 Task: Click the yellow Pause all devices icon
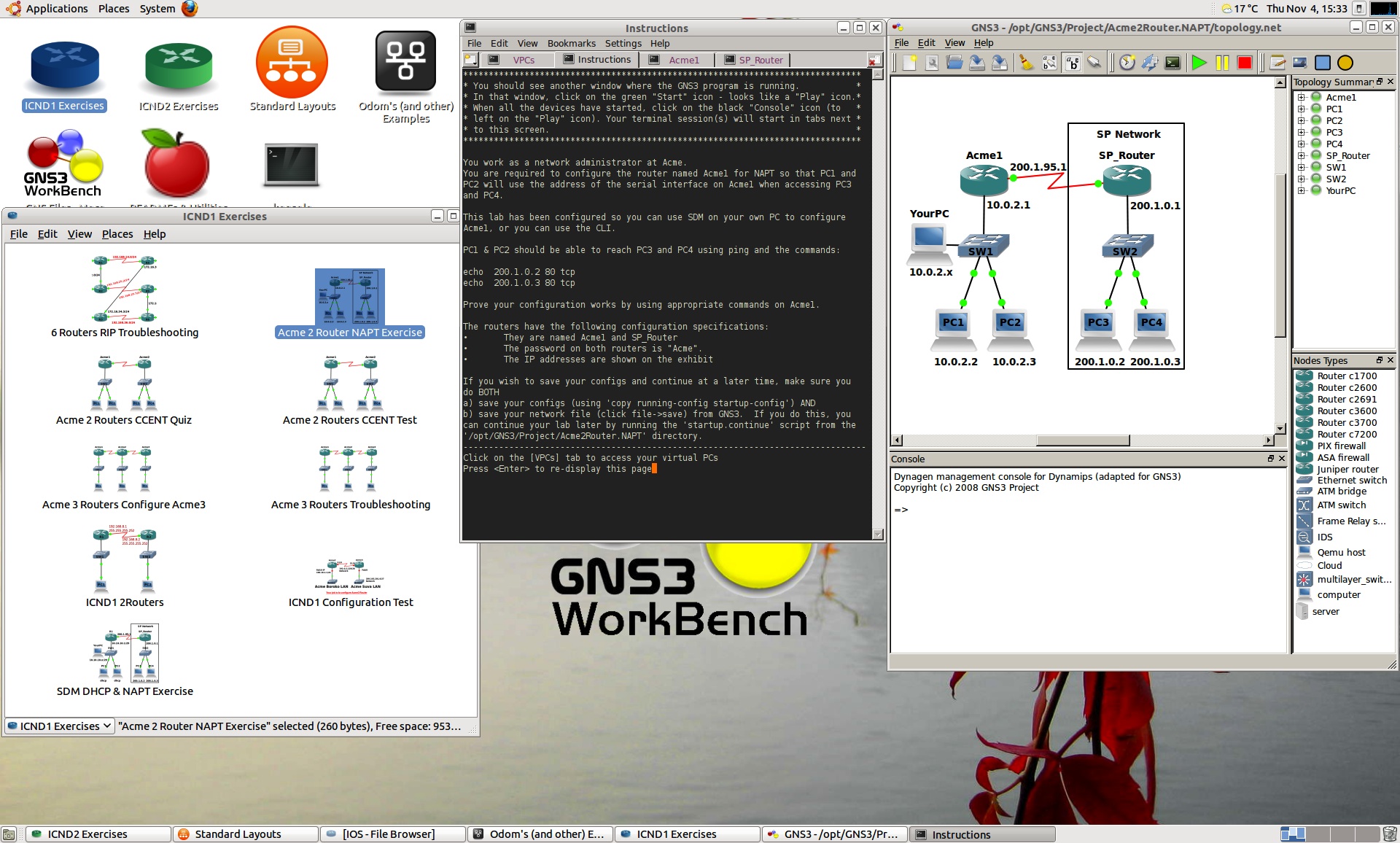coord(1222,63)
